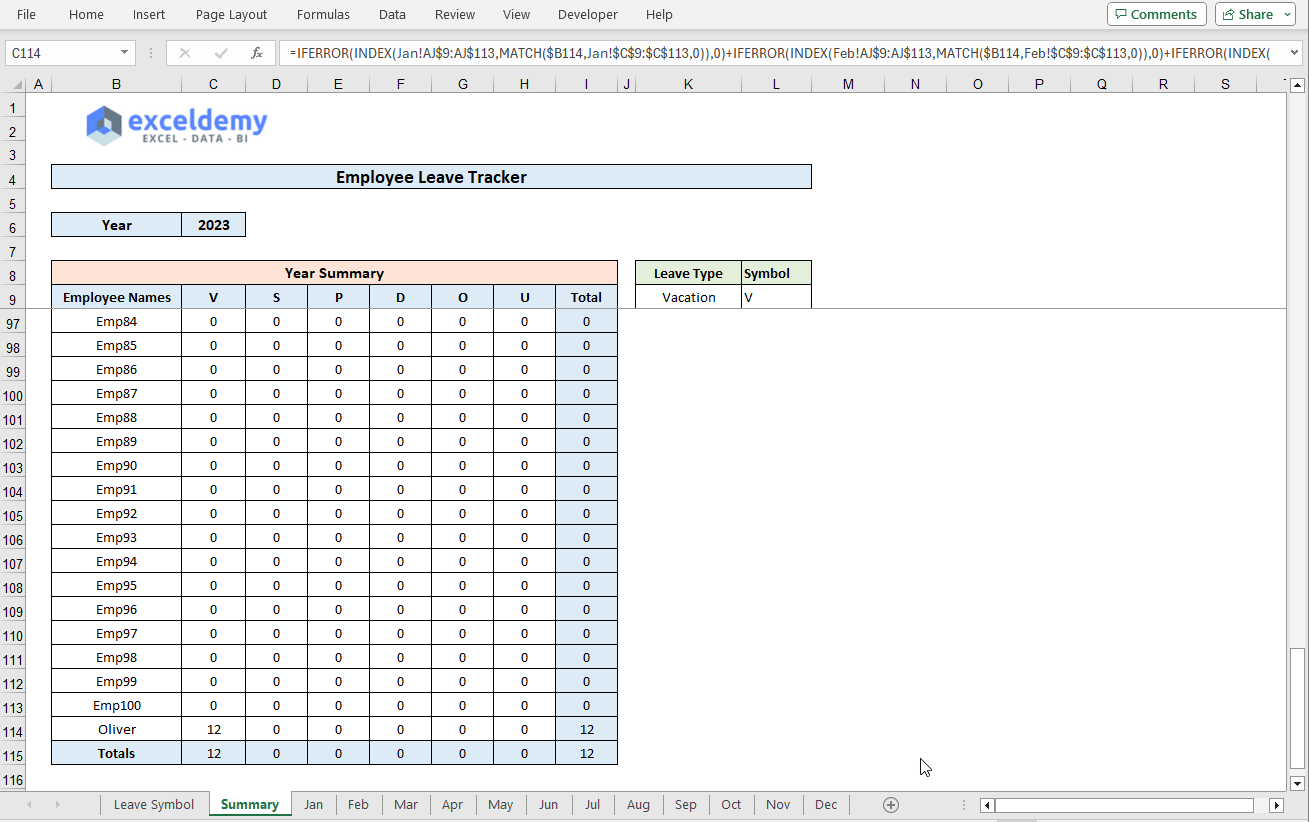This screenshot has height=822, width=1309.
Task: Switch to the Apr sheet
Action: coord(452,805)
